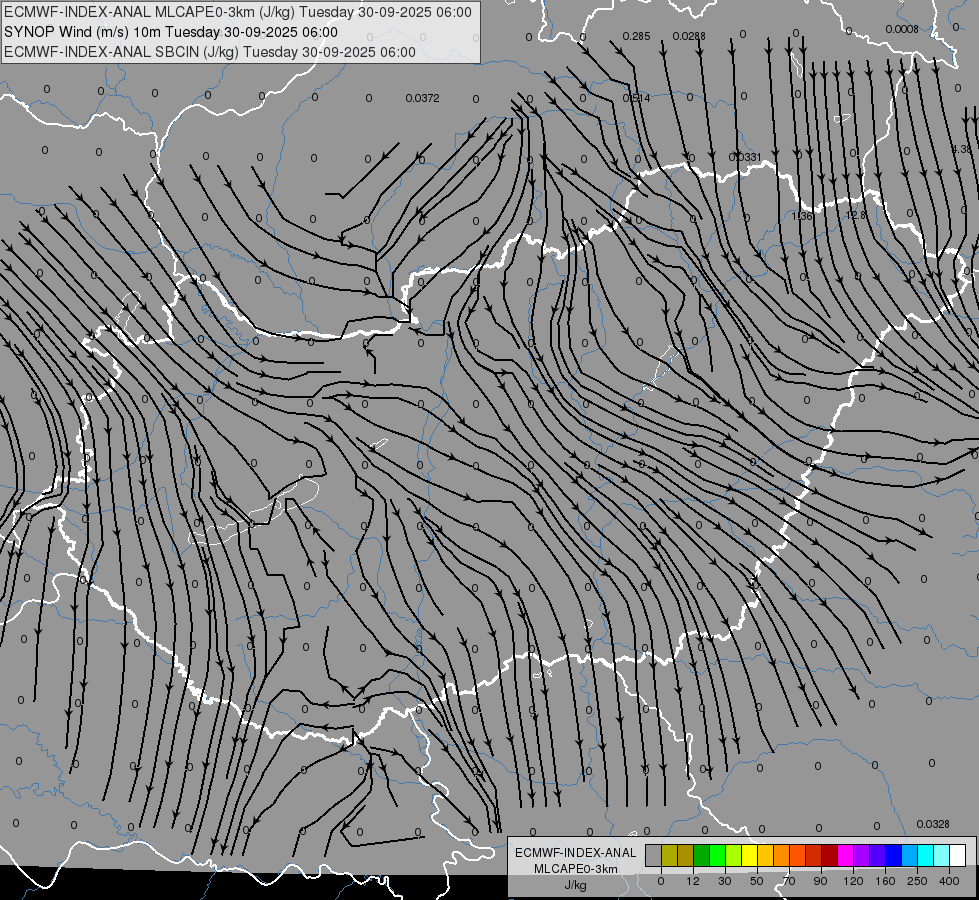Click the map data value 12.8
The width and height of the screenshot is (979, 900).
click(x=856, y=215)
